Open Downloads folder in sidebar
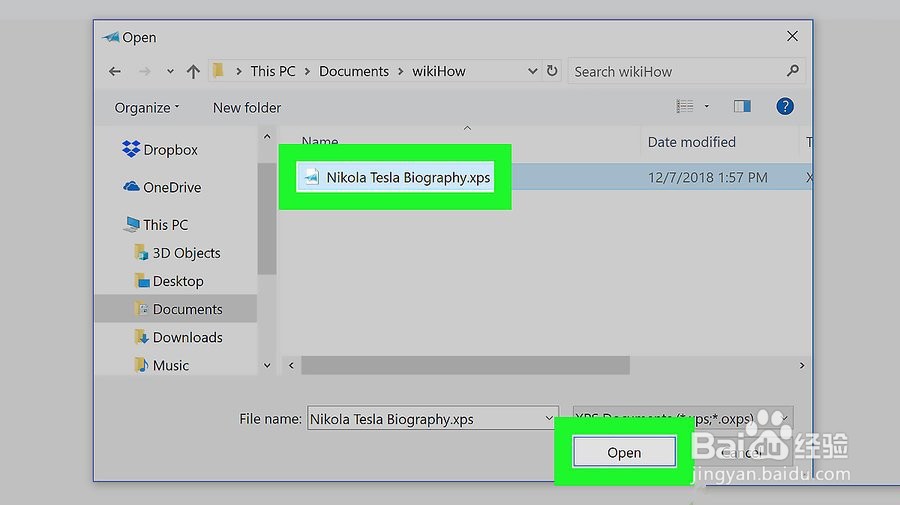900x505 pixels. pyautogui.click(x=187, y=337)
